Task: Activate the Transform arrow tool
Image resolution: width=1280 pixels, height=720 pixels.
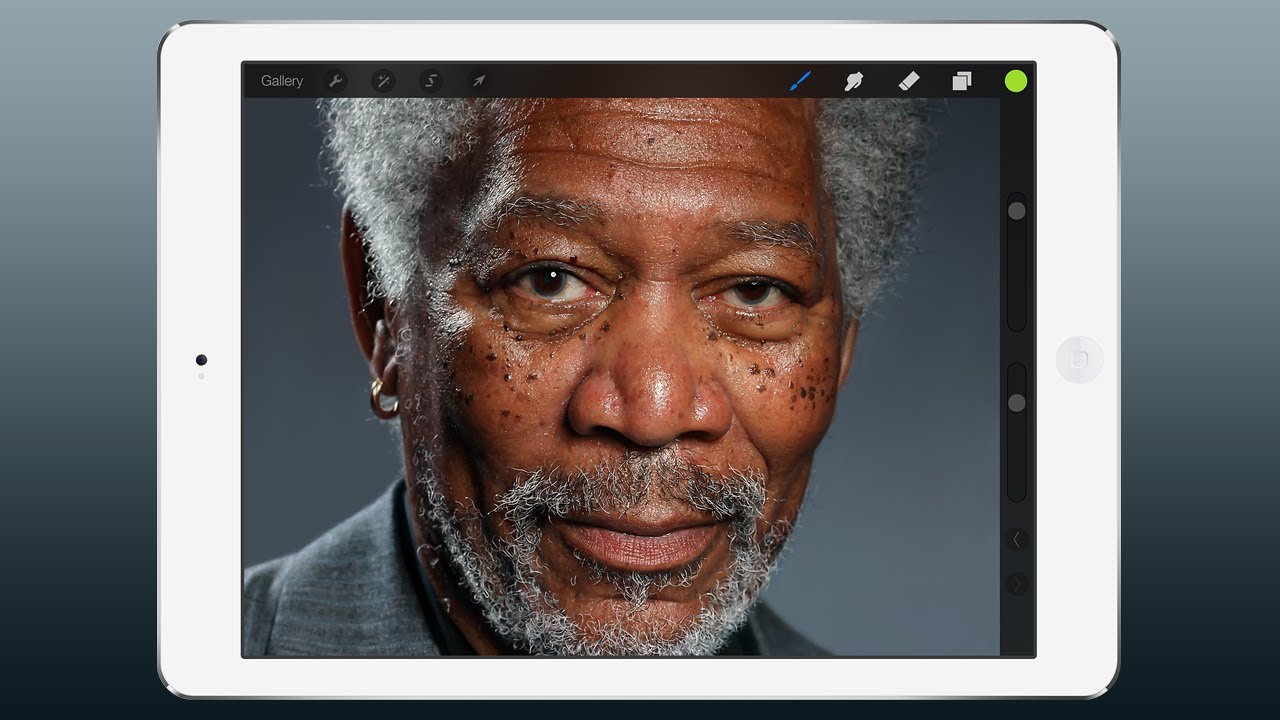Action: (x=479, y=81)
